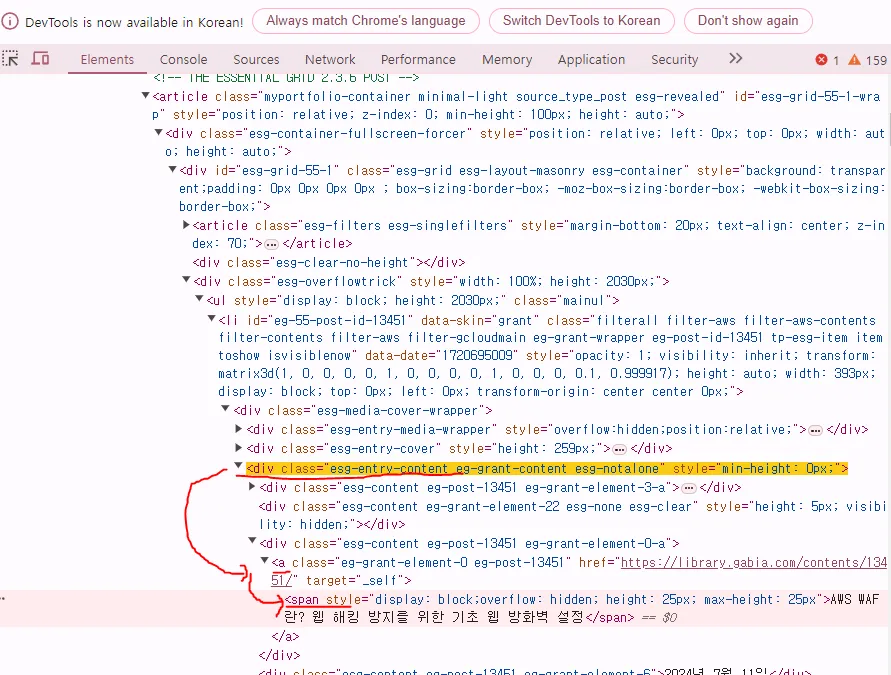
Task: Collapse the esg-grid-55-1 div node
Action: [x=172, y=169]
